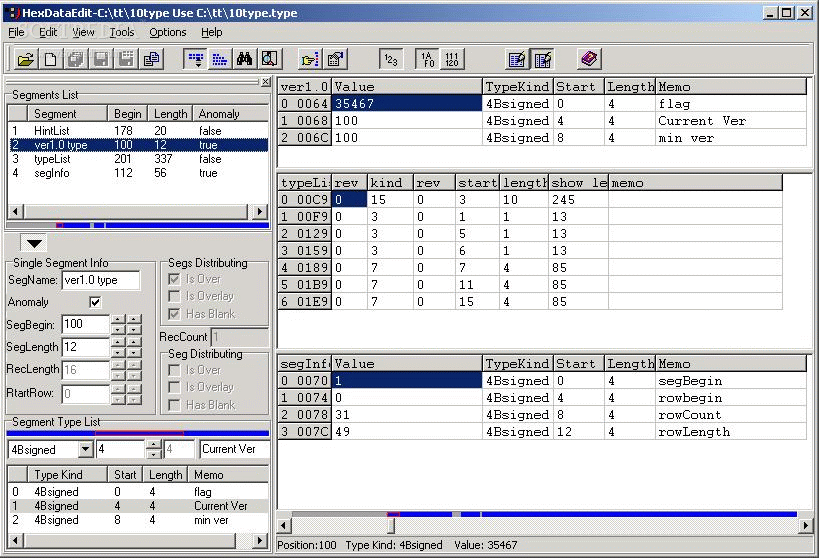The width and height of the screenshot is (819, 558).
Task: Toggle Is Over in Seg Distributing group
Action: (174, 370)
